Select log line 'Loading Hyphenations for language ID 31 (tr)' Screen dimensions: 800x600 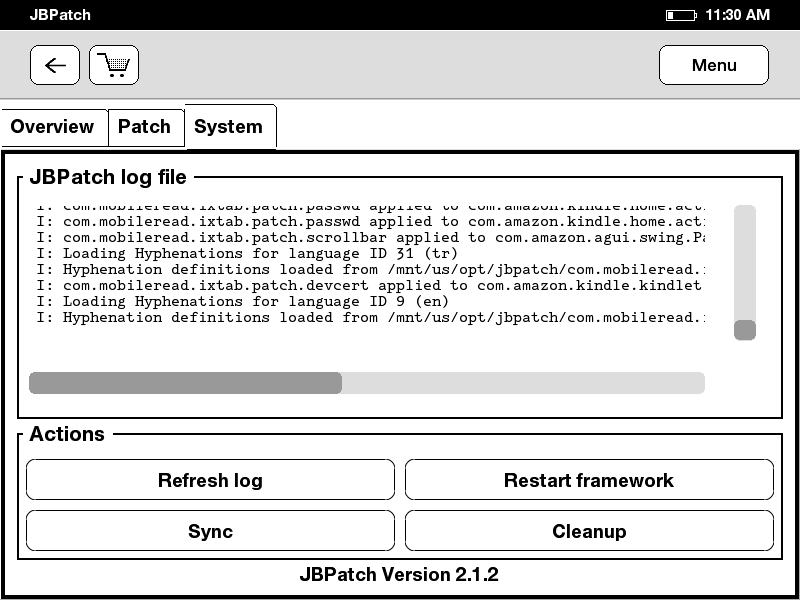(x=247, y=253)
